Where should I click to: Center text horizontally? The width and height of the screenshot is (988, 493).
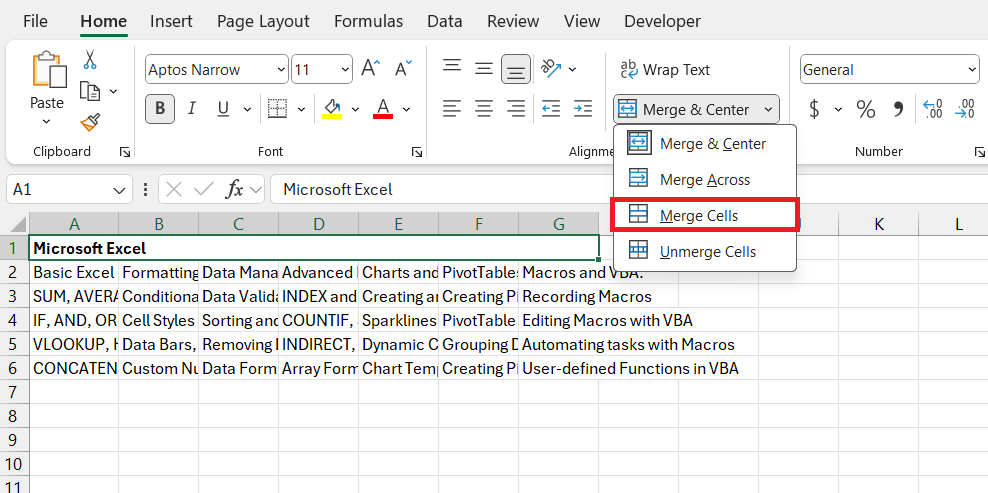(483, 109)
